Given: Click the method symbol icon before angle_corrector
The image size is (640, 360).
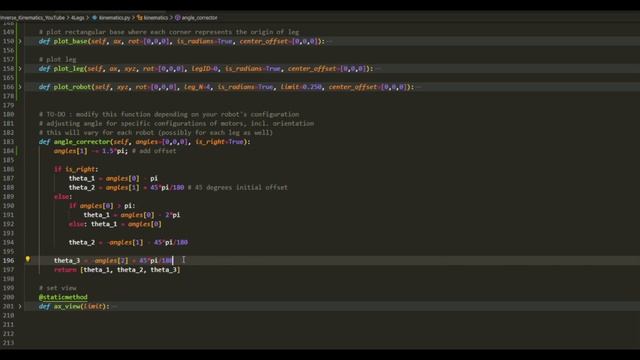Looking at the screenshot, I should (178, 18).
